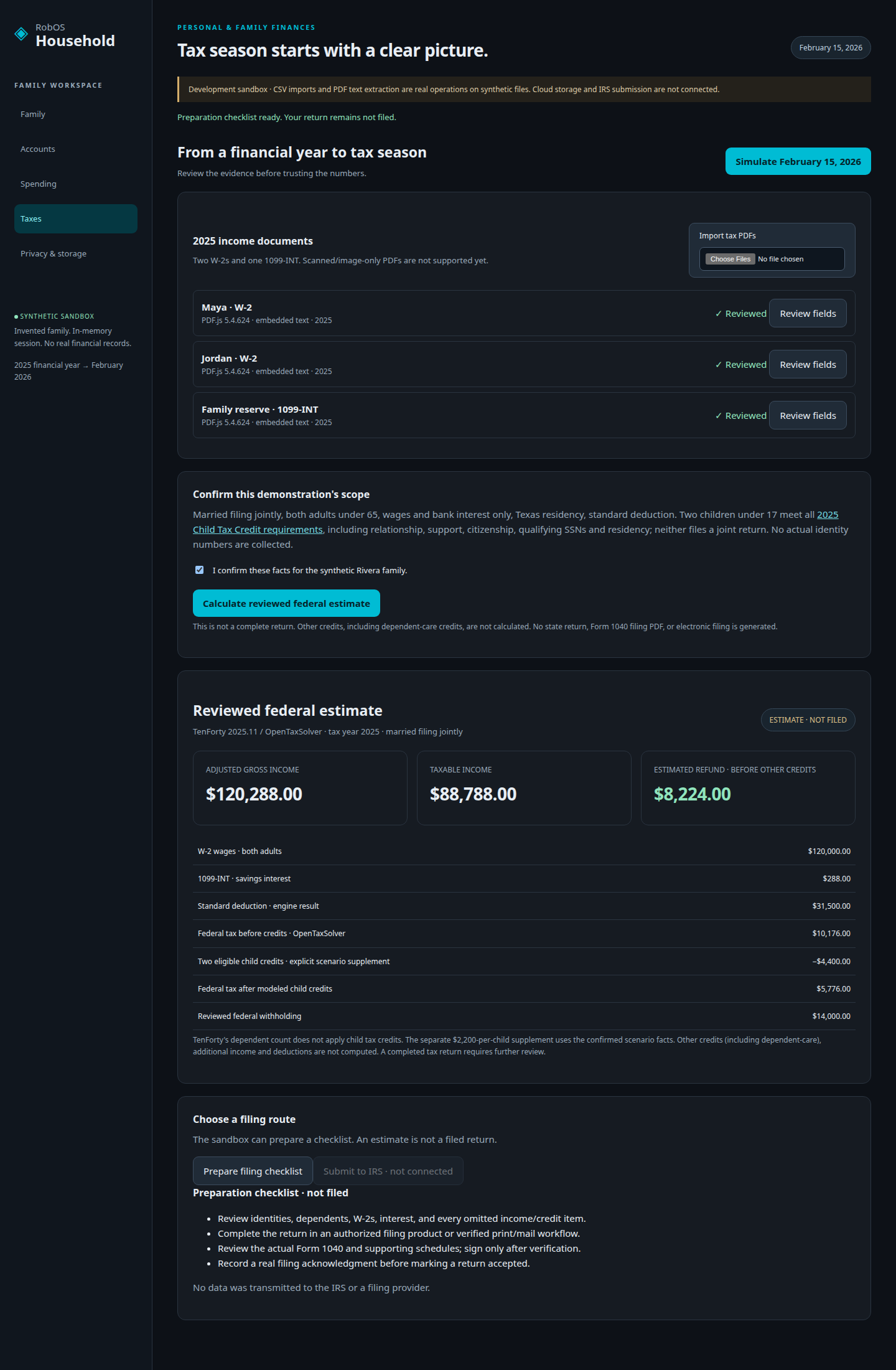Click the Household app title
Screen dimensions: 896x1370
(75, 41)
